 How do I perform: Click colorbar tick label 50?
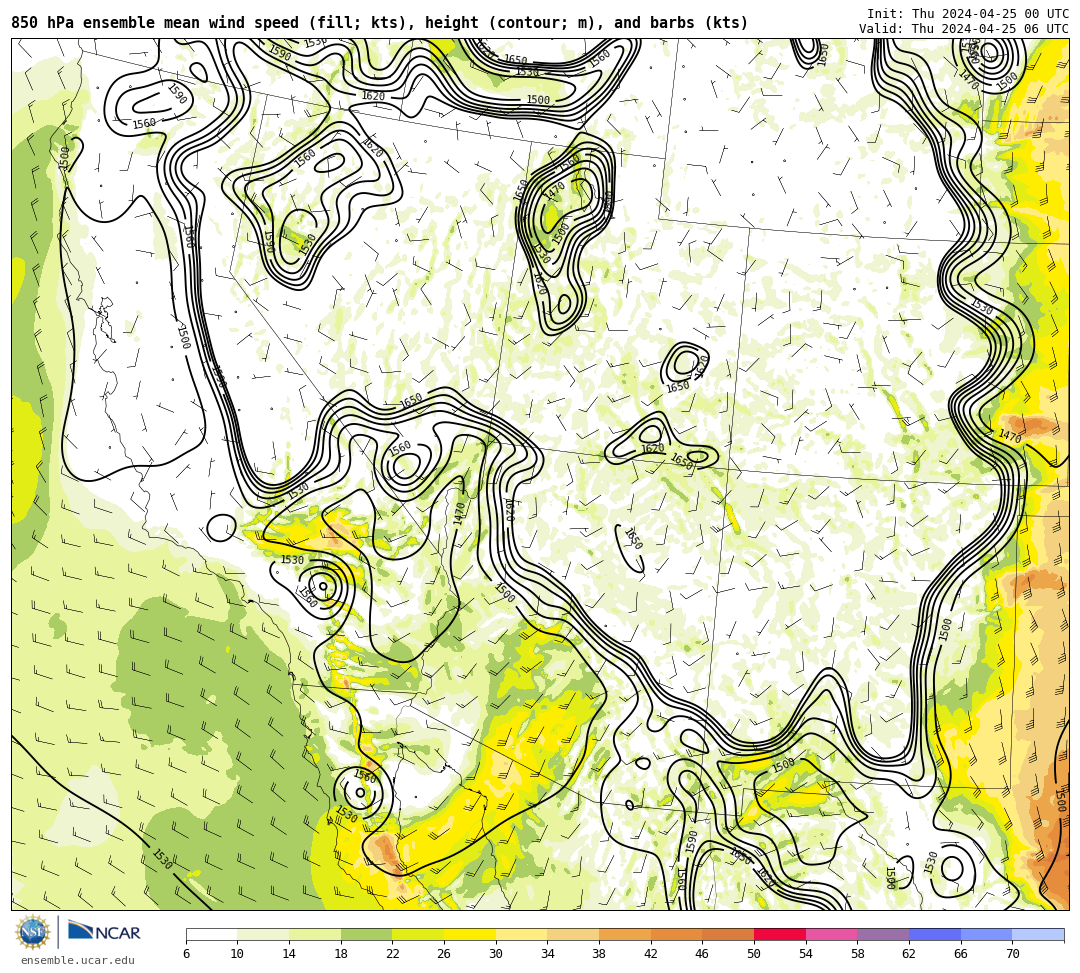(754, 954)
